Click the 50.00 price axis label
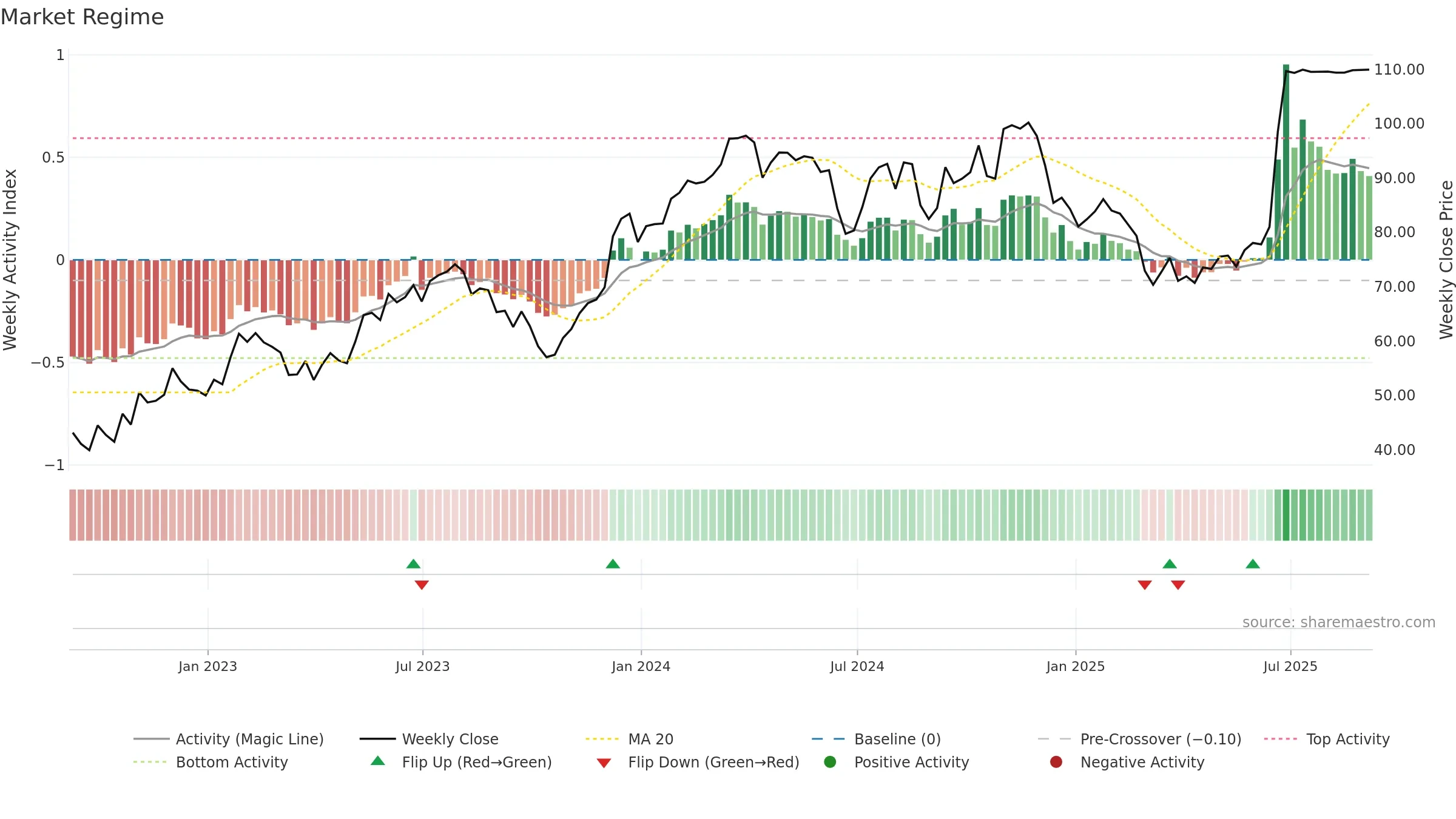This screenshot has width=1456, height=819. click(1395, 395)
